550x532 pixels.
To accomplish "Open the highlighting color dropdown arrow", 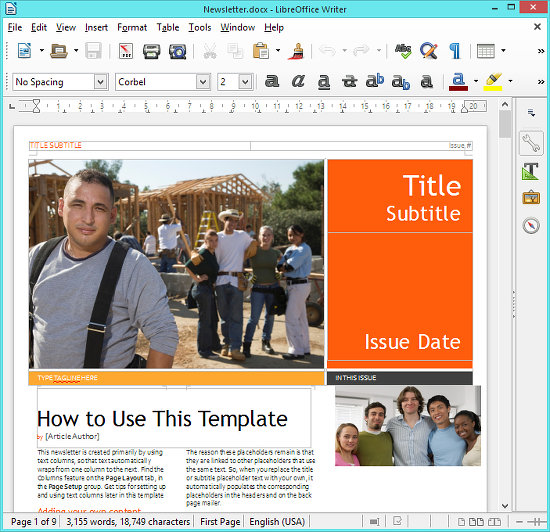I will click(510, 81).
